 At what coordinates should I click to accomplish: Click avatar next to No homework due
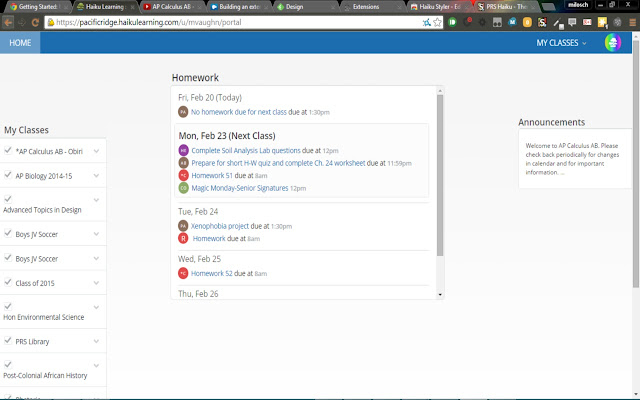coord(183,111)
